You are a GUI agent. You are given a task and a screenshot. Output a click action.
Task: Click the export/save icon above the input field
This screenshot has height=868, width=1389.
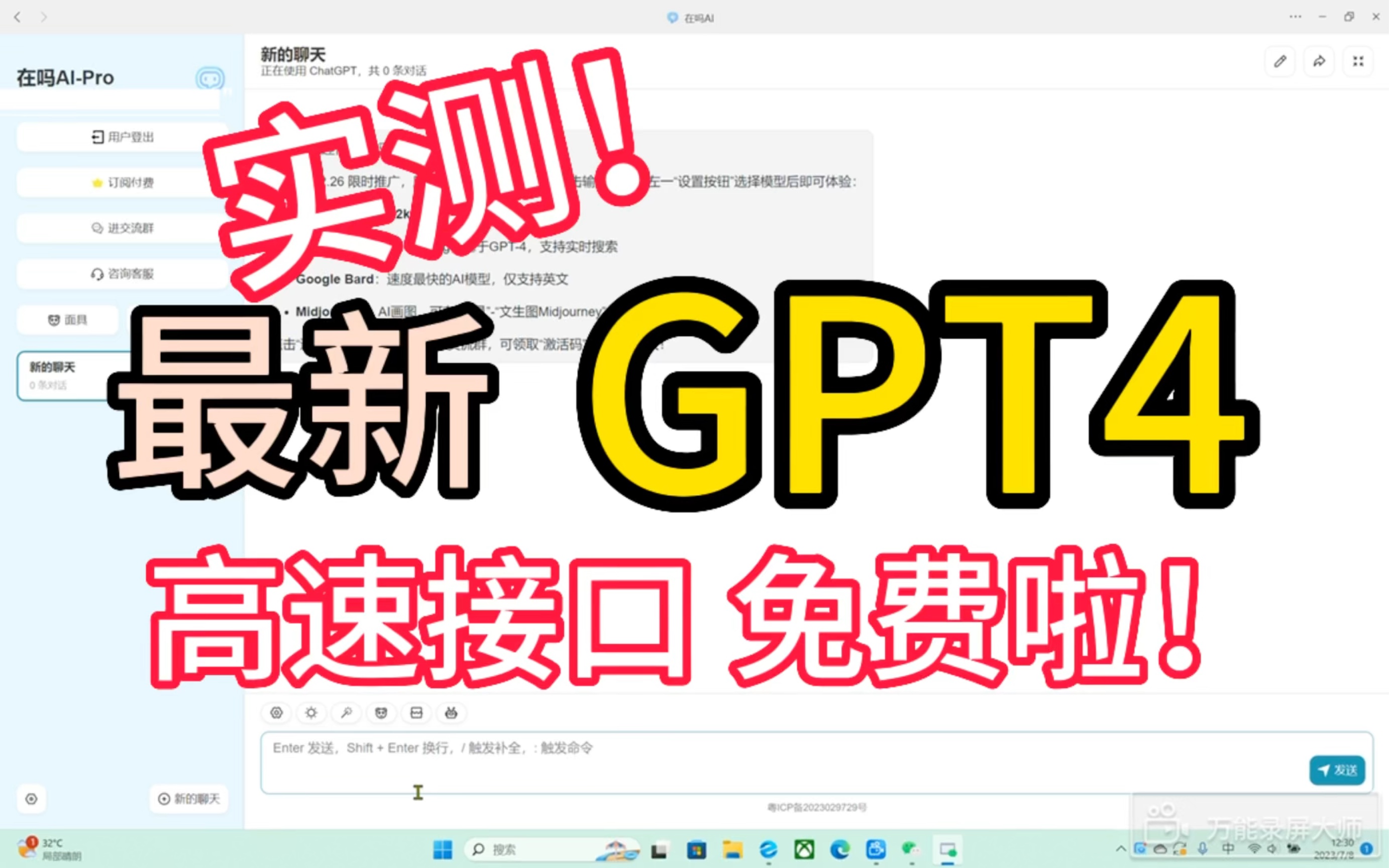point(415,713)
